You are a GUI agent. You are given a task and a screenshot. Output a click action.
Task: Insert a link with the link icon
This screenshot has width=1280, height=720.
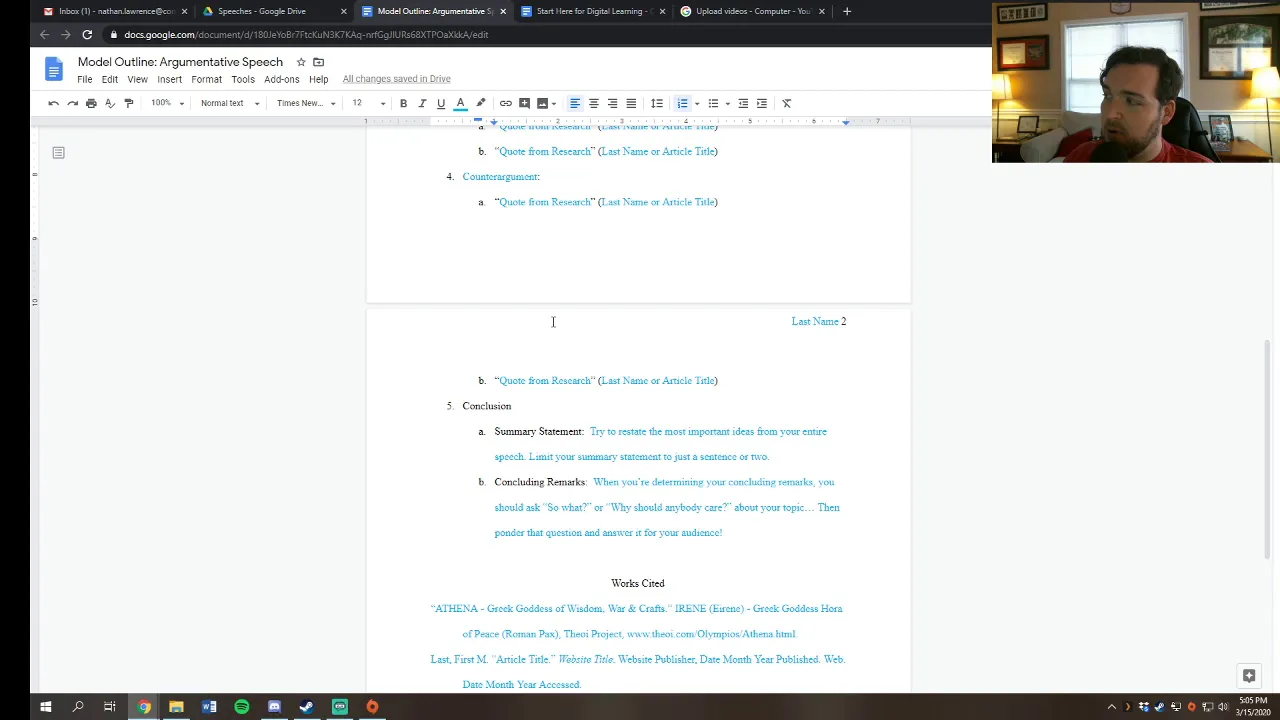tap(506, 103)
